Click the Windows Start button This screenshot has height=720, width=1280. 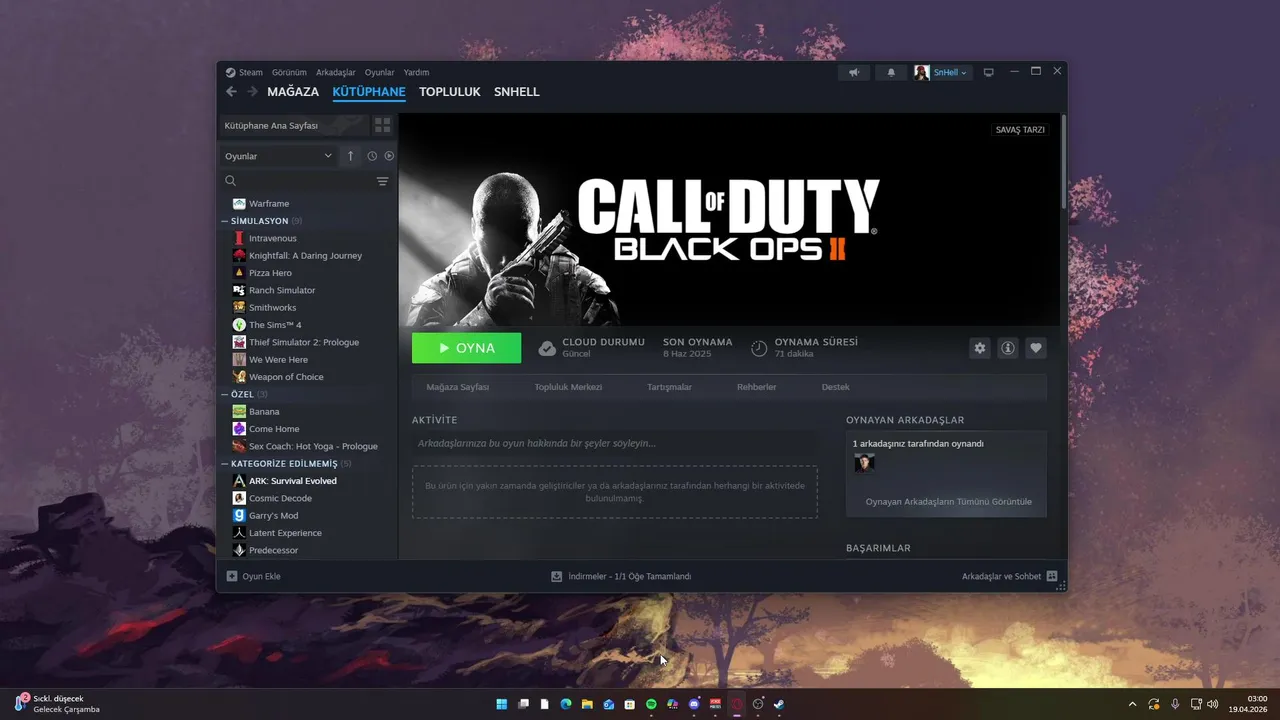(x=501, y=704)
